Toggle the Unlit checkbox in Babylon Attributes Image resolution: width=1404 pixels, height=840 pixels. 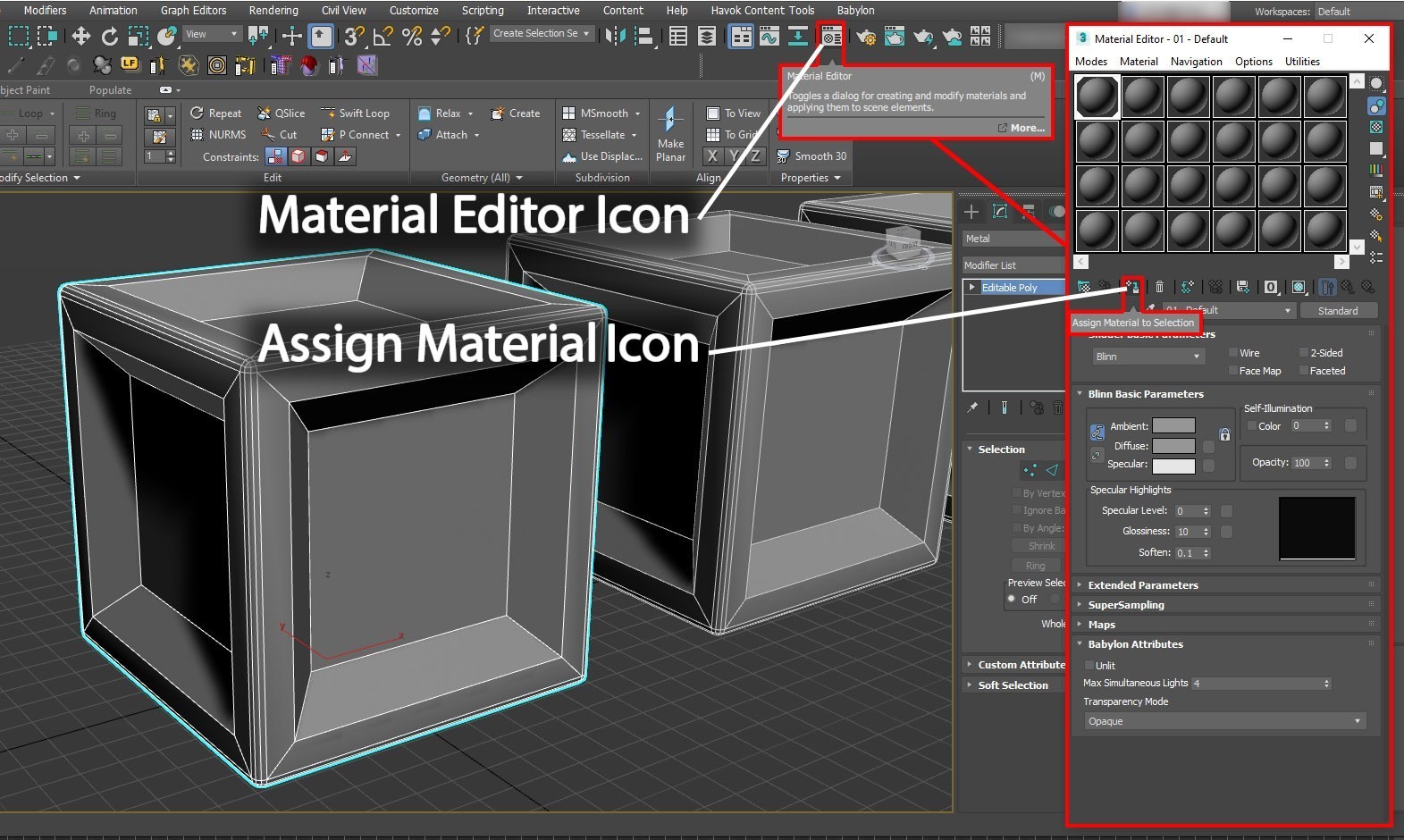[x=1089, y=666]
